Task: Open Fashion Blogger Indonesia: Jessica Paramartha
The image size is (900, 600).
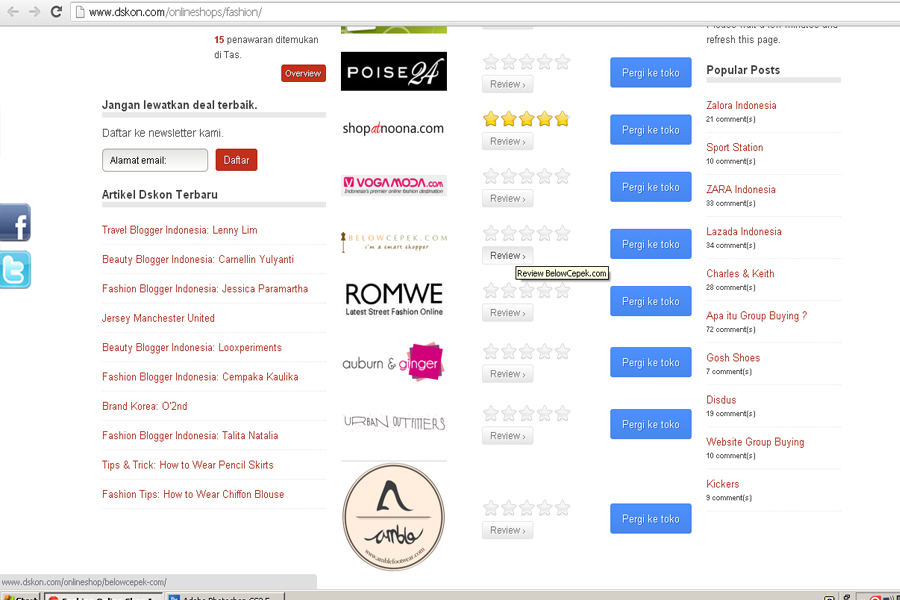Action: (x=205, y=289)
